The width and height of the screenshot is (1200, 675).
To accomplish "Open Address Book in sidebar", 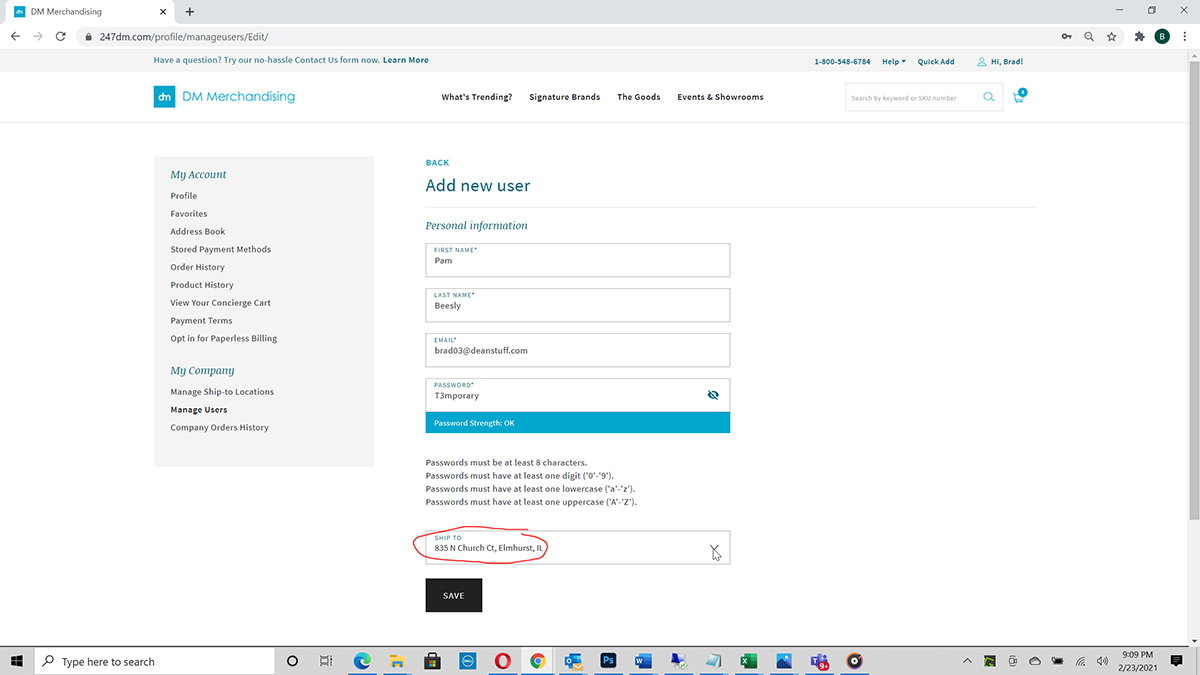I will [198, 232].
